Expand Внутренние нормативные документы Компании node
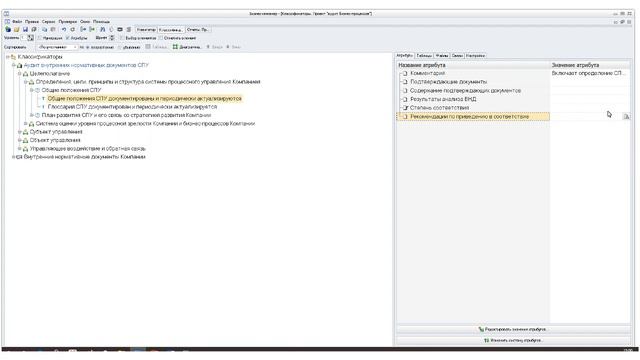Screen dimensions: 640x360 click(x=13, y=157)
